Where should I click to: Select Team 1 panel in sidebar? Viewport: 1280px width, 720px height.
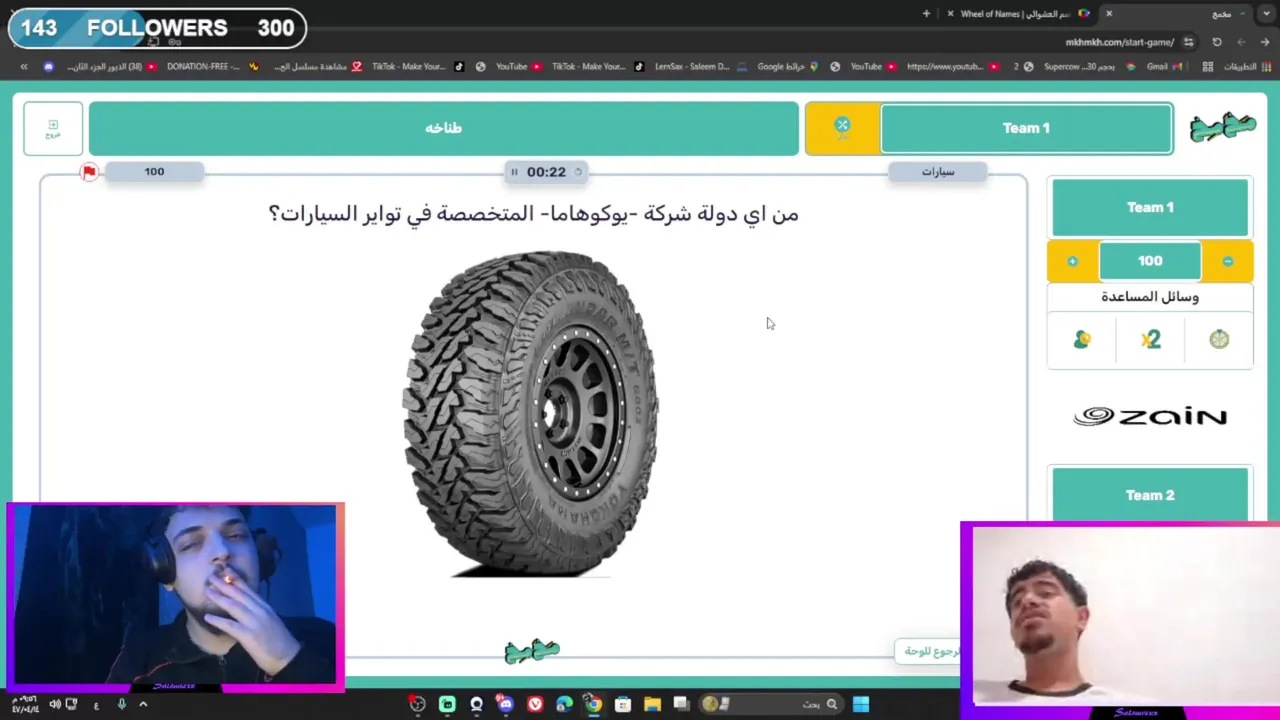point(1150,207)
